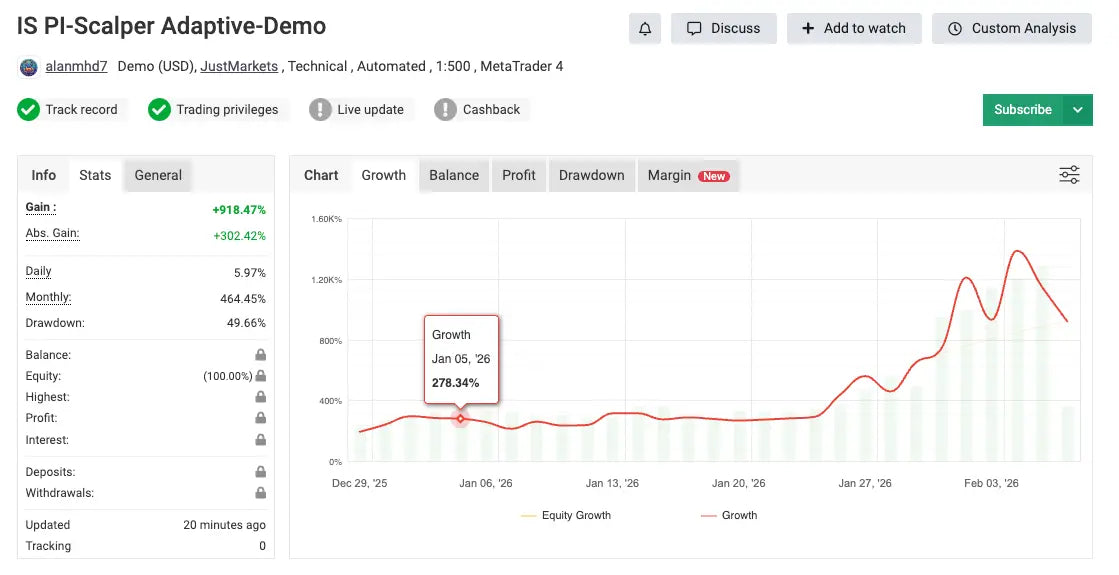Screen dimensions: 1119x575
Task: Click alanmhd7 user avatar
Action: pyautogui.click(x=28, y=67)
